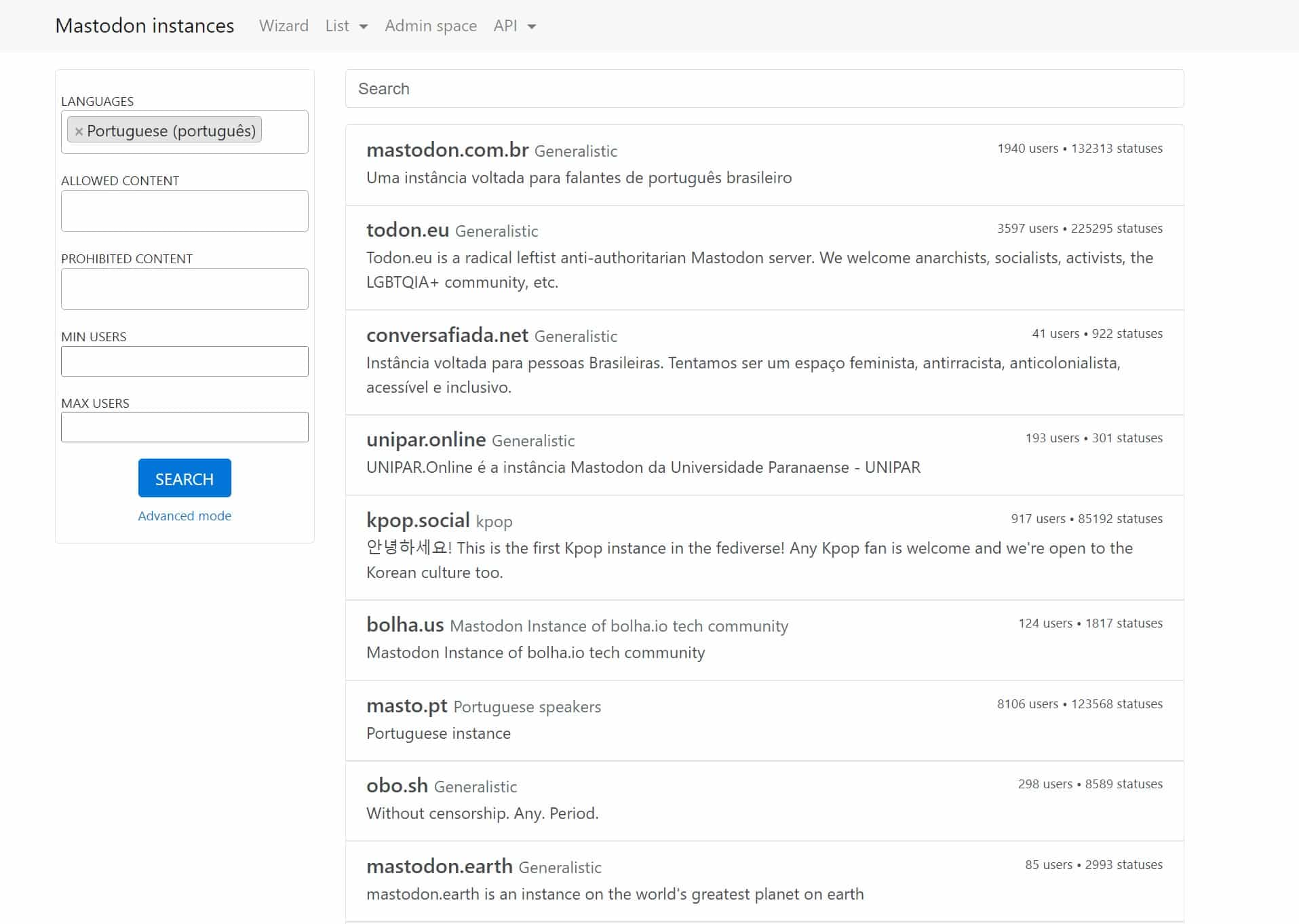This screenshot has width=1299, height=924.
Task: Click the Allowed Content field
Action: (185, 211)
